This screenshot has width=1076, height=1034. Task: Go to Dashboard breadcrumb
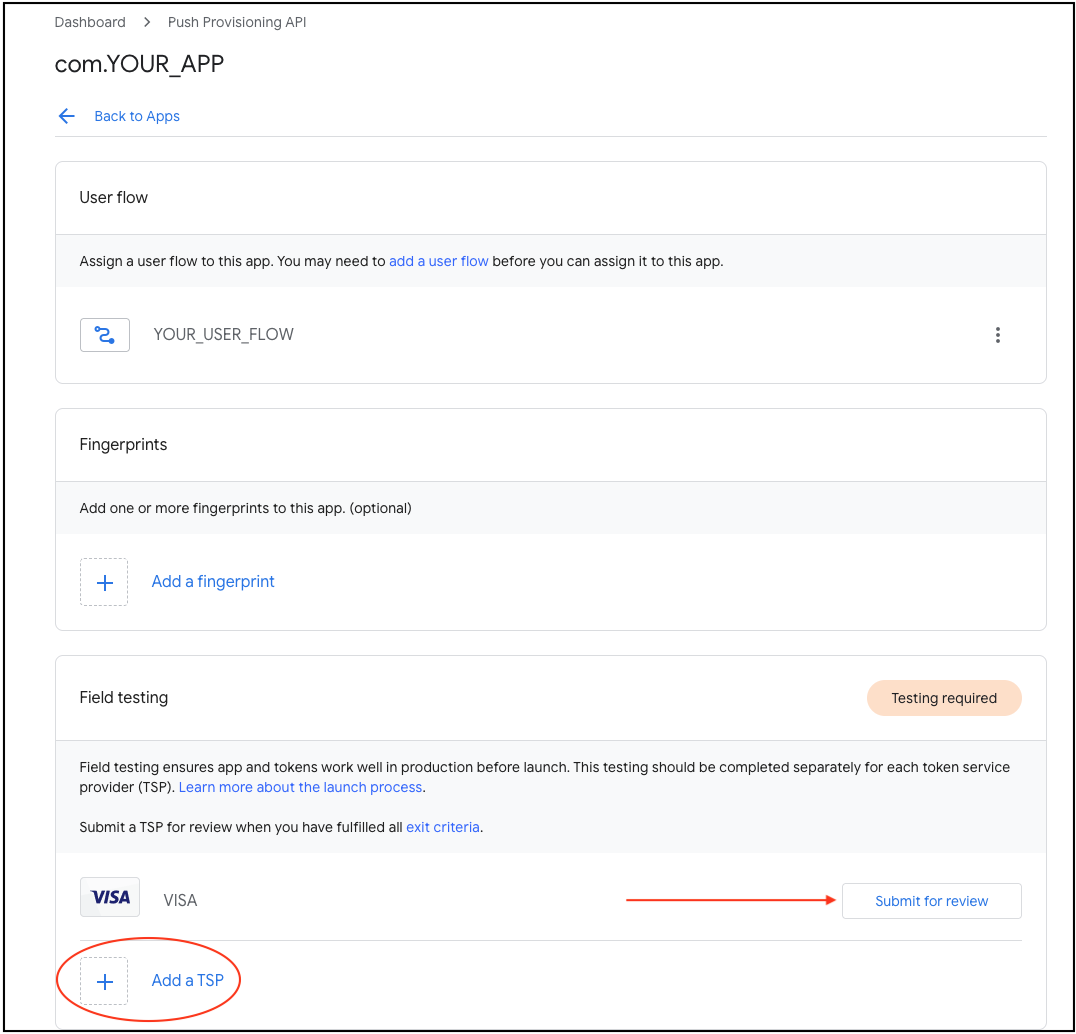90,22
